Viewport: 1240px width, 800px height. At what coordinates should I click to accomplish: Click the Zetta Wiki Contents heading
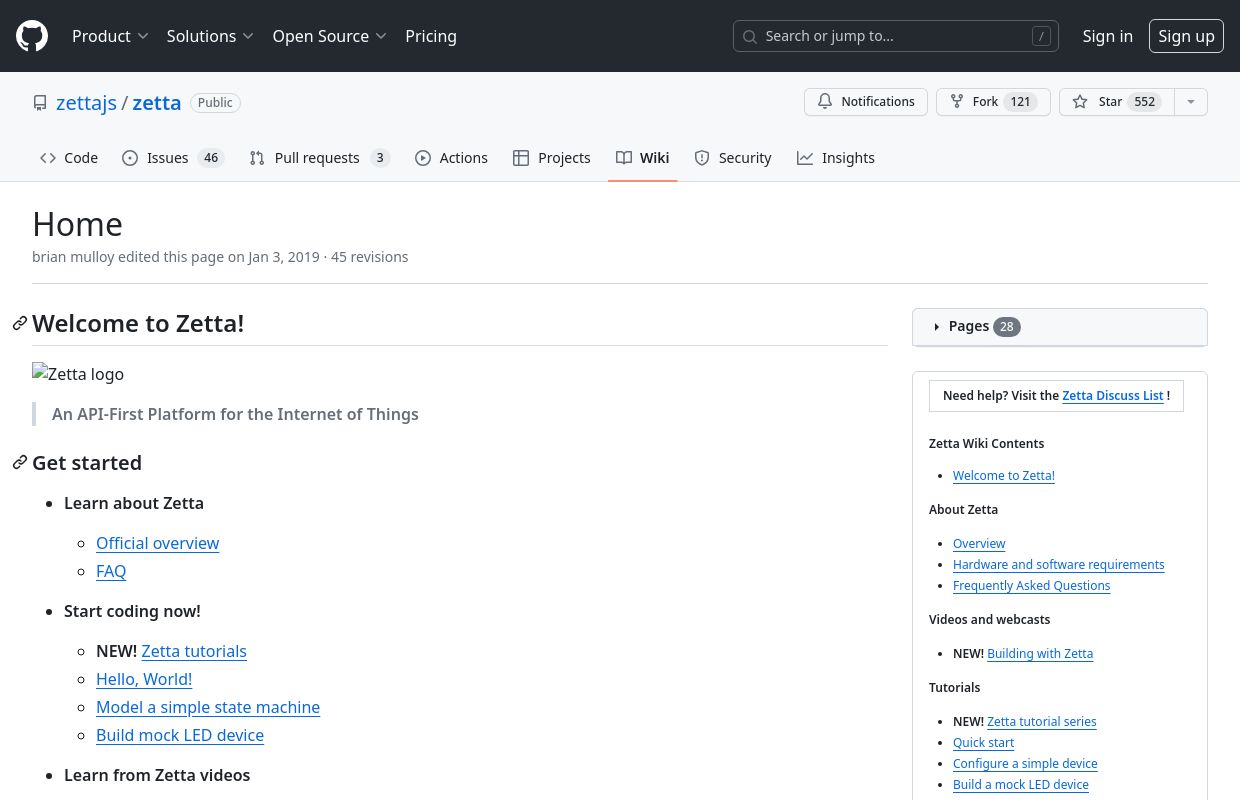[x=986, y=444]
